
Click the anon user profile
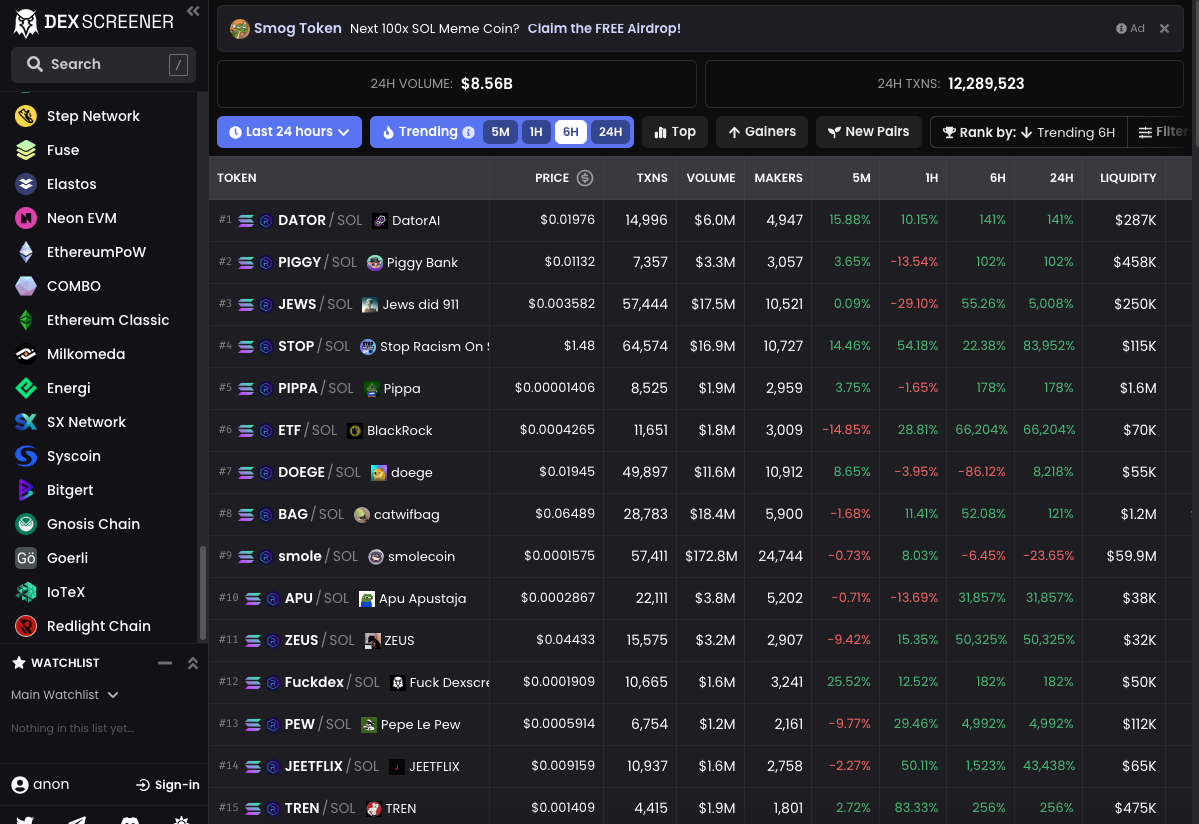[x=41, y=785]
